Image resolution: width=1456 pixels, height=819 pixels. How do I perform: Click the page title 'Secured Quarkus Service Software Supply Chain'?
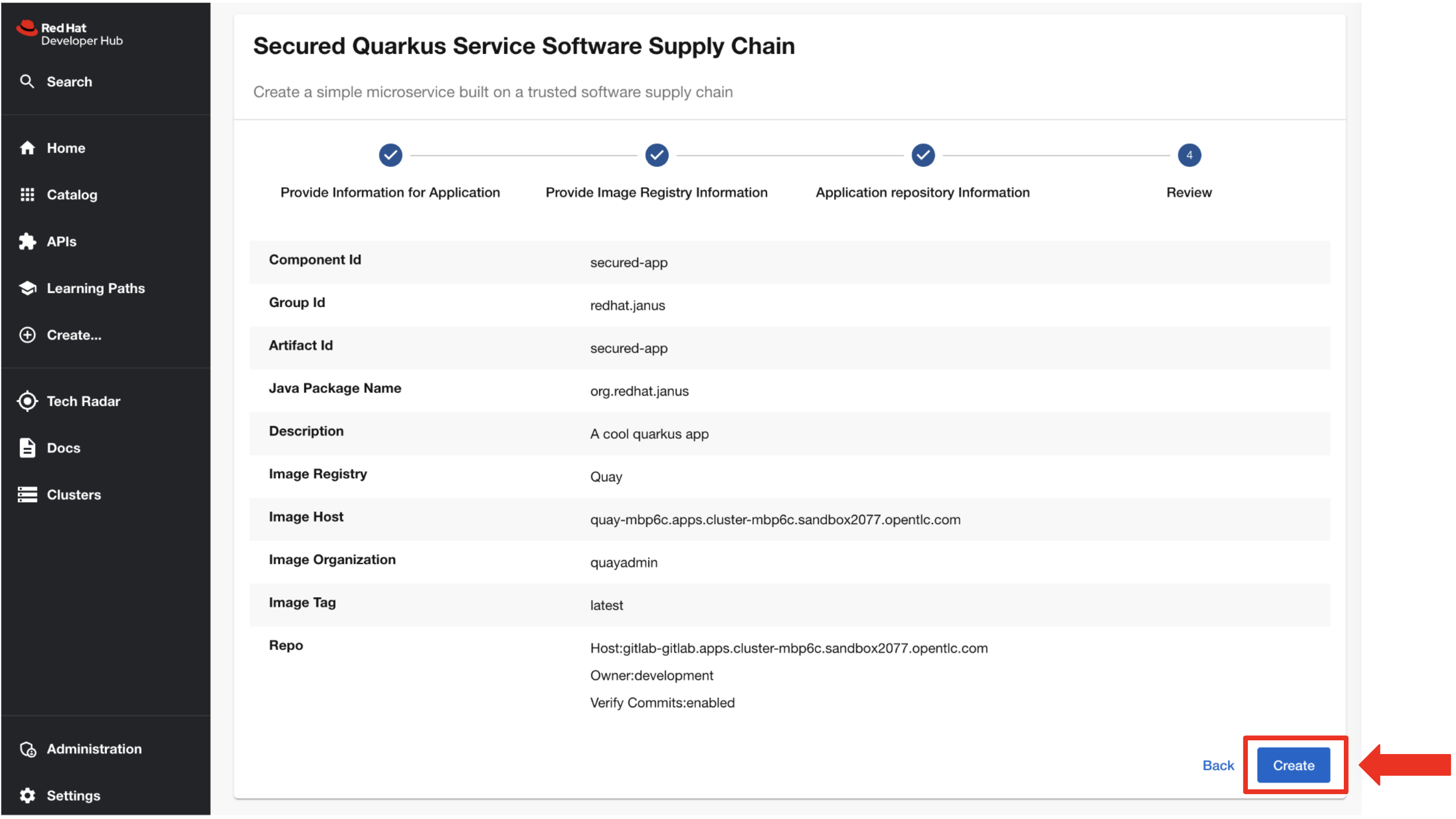pos(524,46)
